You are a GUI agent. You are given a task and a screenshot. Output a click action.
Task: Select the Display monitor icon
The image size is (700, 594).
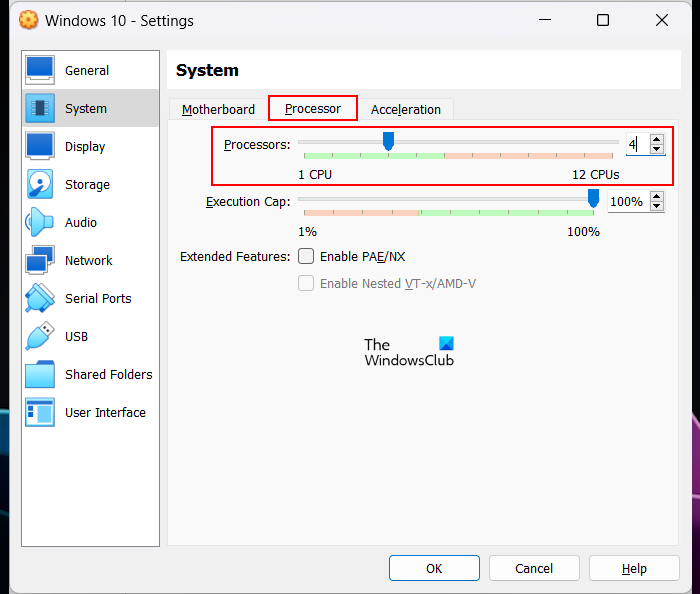tap(40, 146)
